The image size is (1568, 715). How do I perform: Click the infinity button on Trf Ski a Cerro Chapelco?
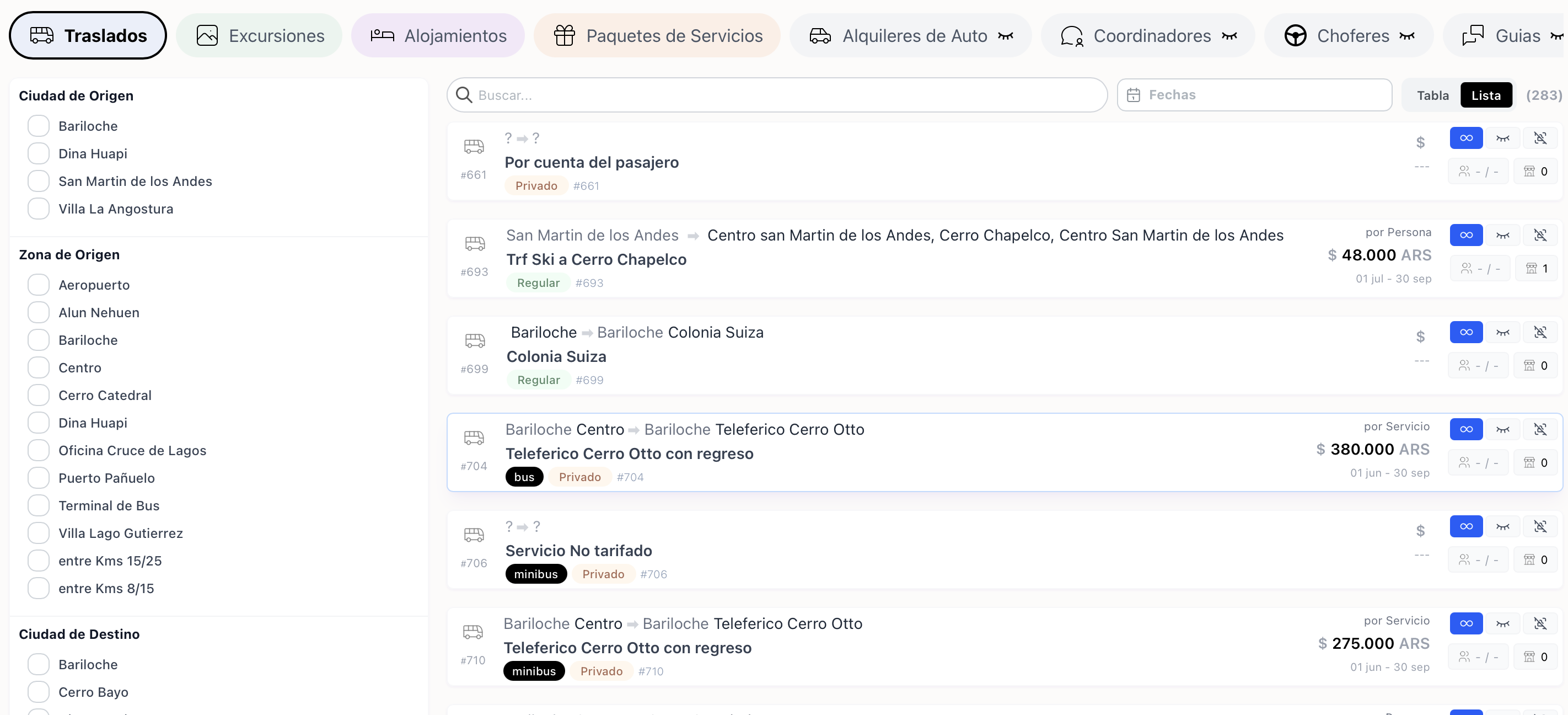pyautogui.click(x=1466, y=235)
